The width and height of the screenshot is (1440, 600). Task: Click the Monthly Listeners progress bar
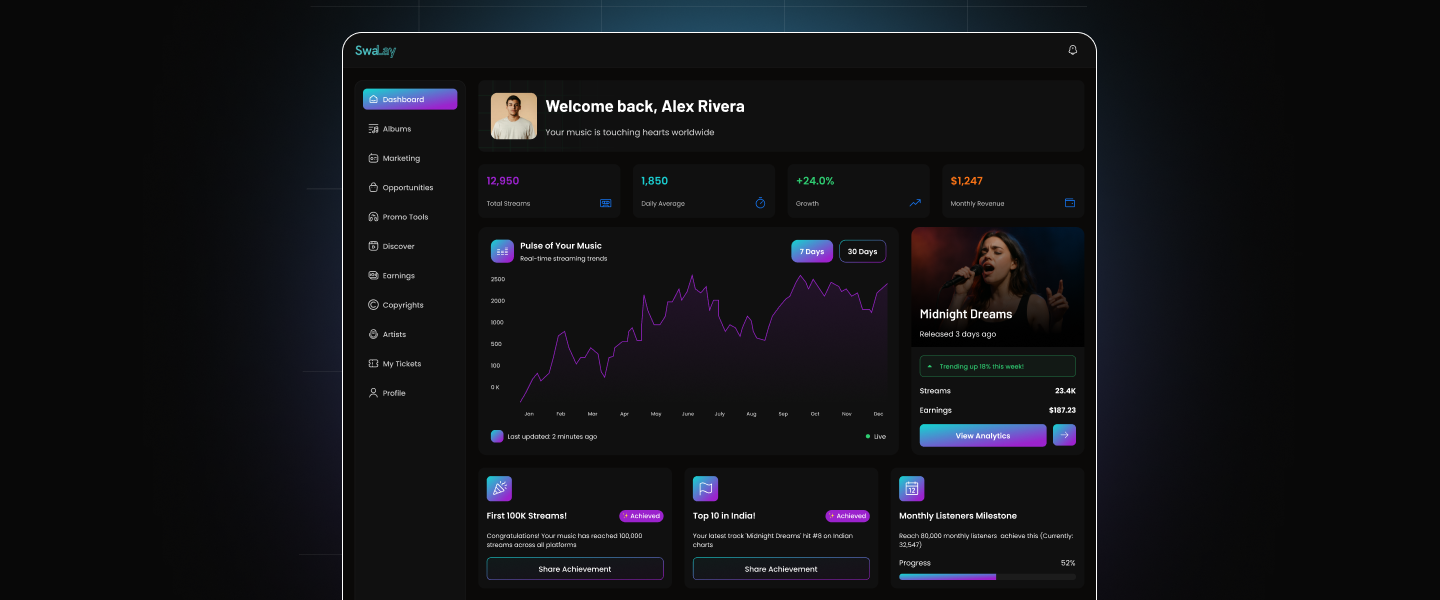coord(987,577)
